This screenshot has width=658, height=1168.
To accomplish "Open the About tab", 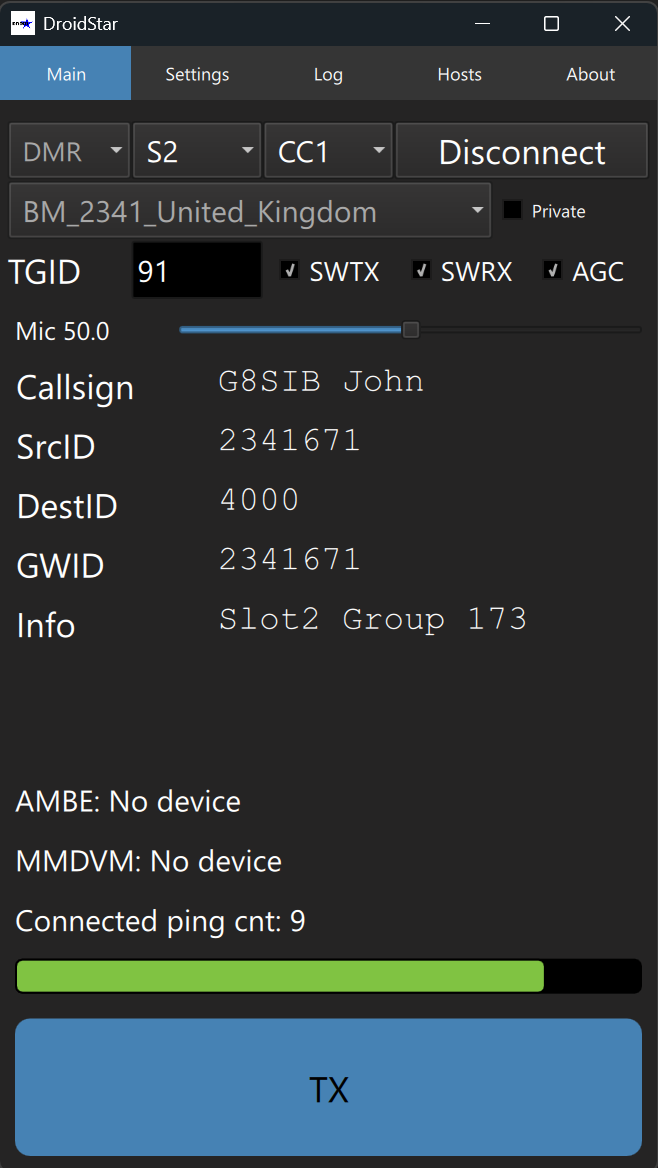I will pyautogui.click(x=590, y=74).
